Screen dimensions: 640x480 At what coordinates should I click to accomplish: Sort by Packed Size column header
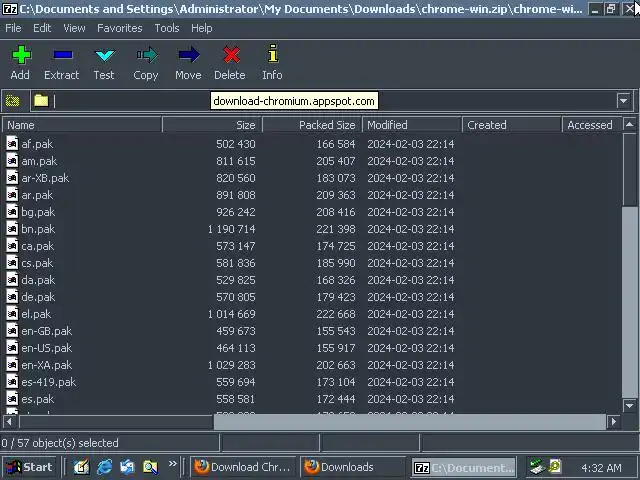point(312,125)
